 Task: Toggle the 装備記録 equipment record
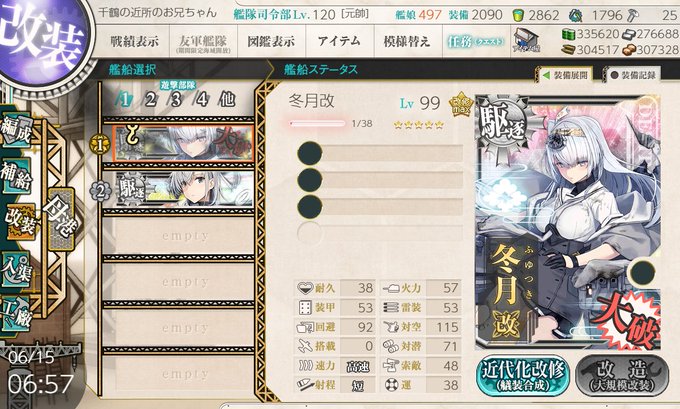pos(633,75)
